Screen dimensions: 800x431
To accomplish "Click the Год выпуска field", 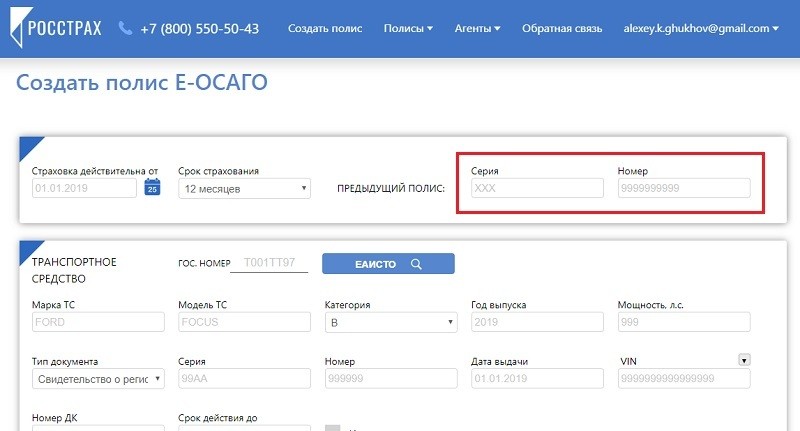I will point(537,323).
